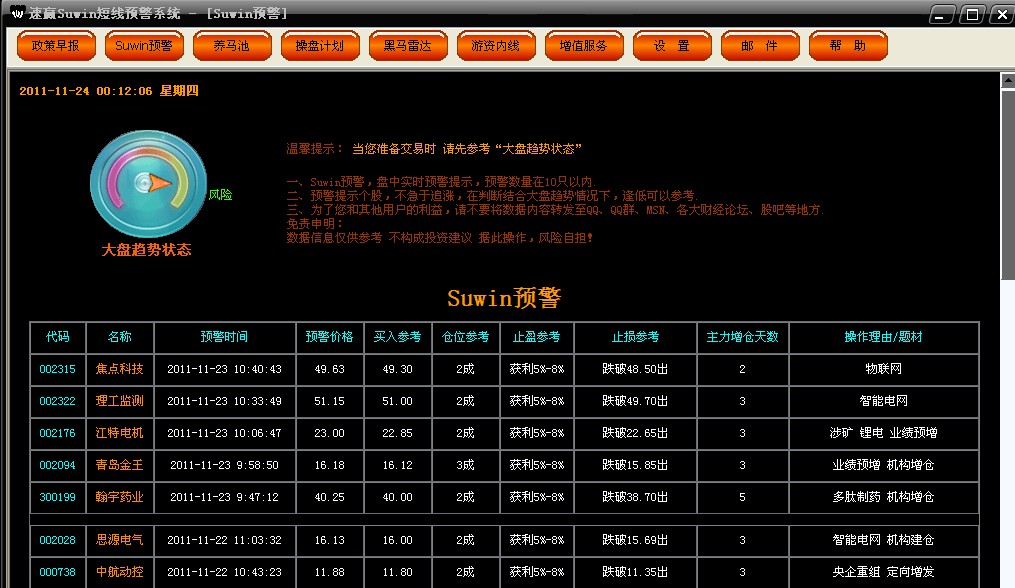Open the 游资内线 toolbar button
This screenshot has height=588, width=1015.
click(496, 46)
